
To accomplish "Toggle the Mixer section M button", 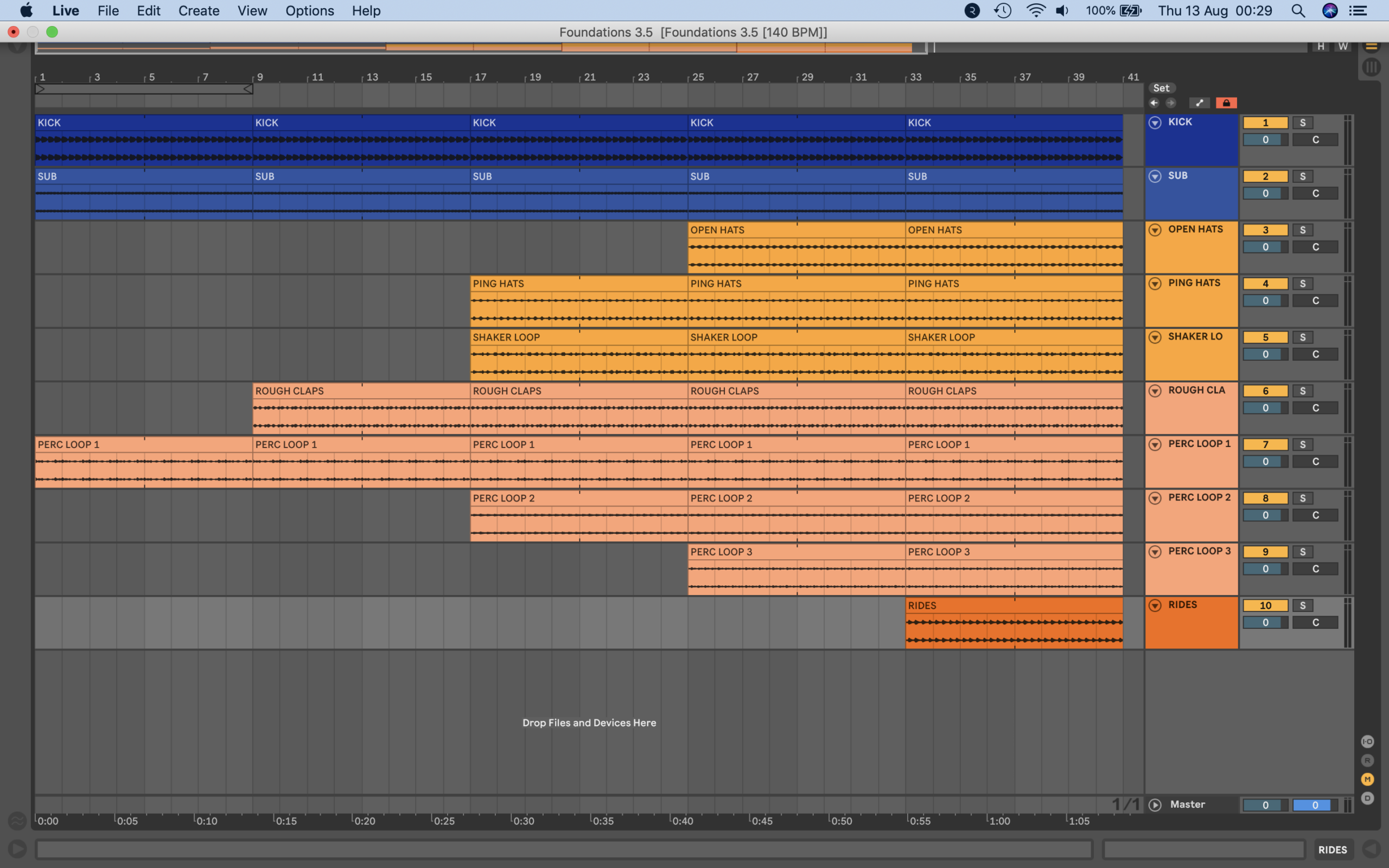I will 1367,779.
